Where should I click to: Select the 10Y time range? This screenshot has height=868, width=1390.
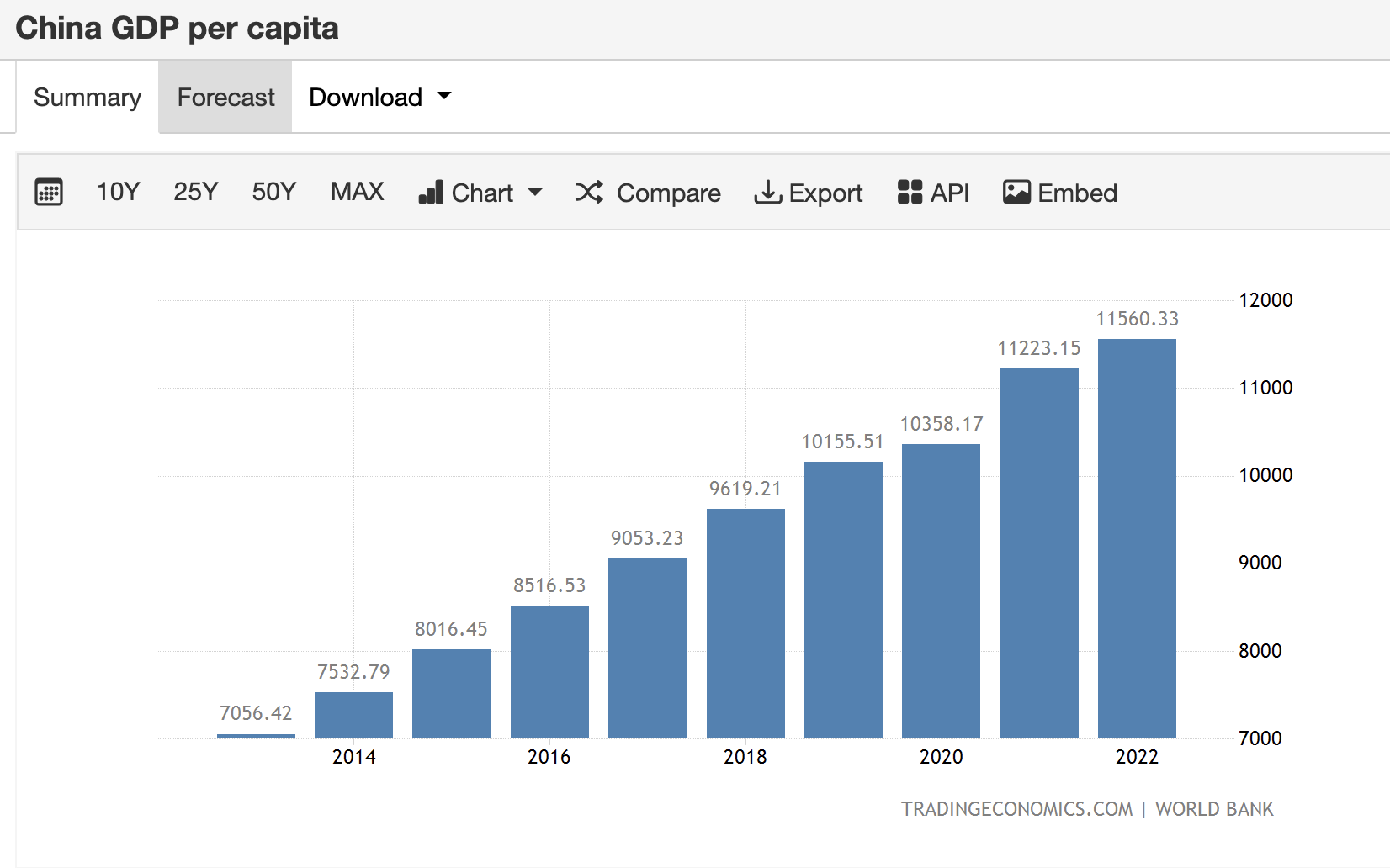tap(118, 192)
